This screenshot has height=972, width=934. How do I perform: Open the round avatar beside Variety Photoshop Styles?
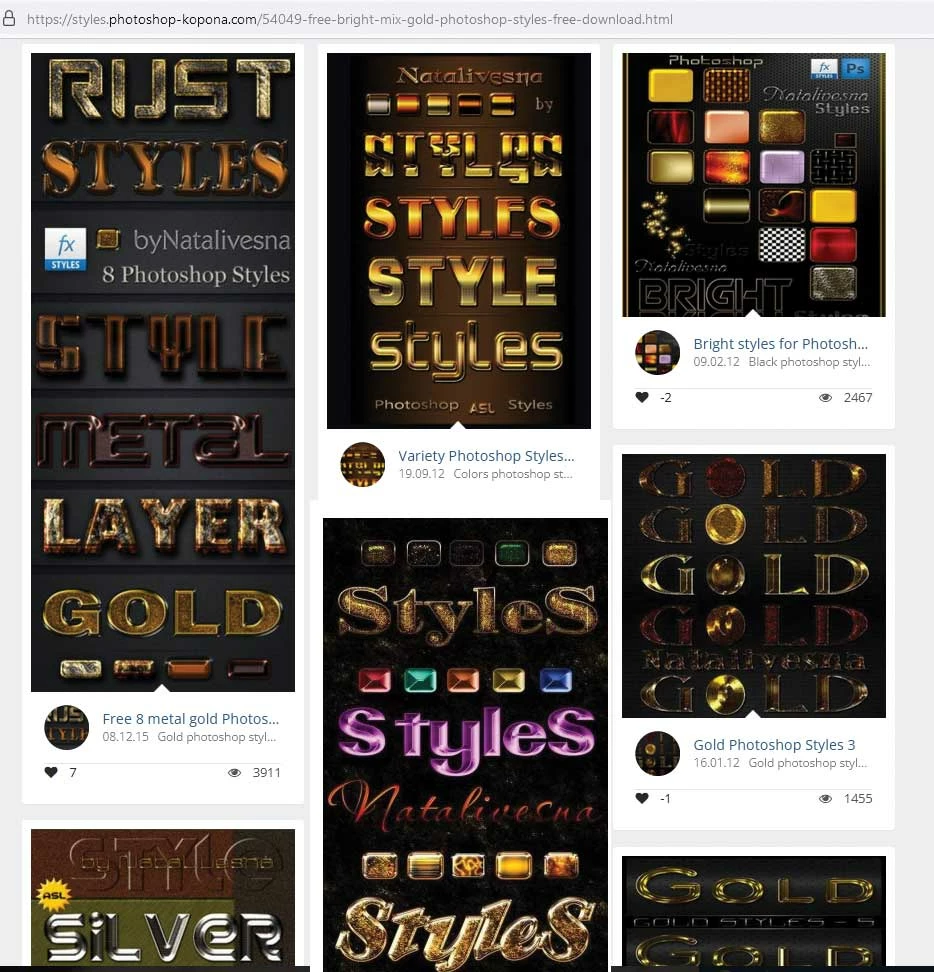click(363, 464)
